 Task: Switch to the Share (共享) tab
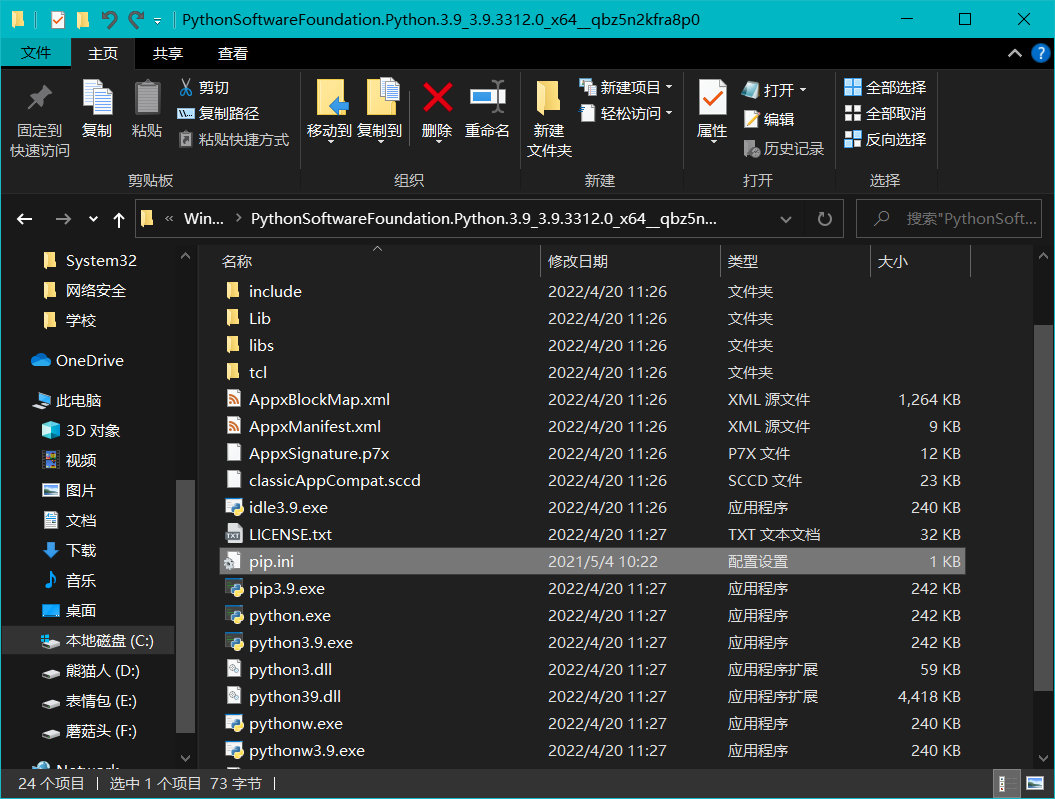pos(168,53)
